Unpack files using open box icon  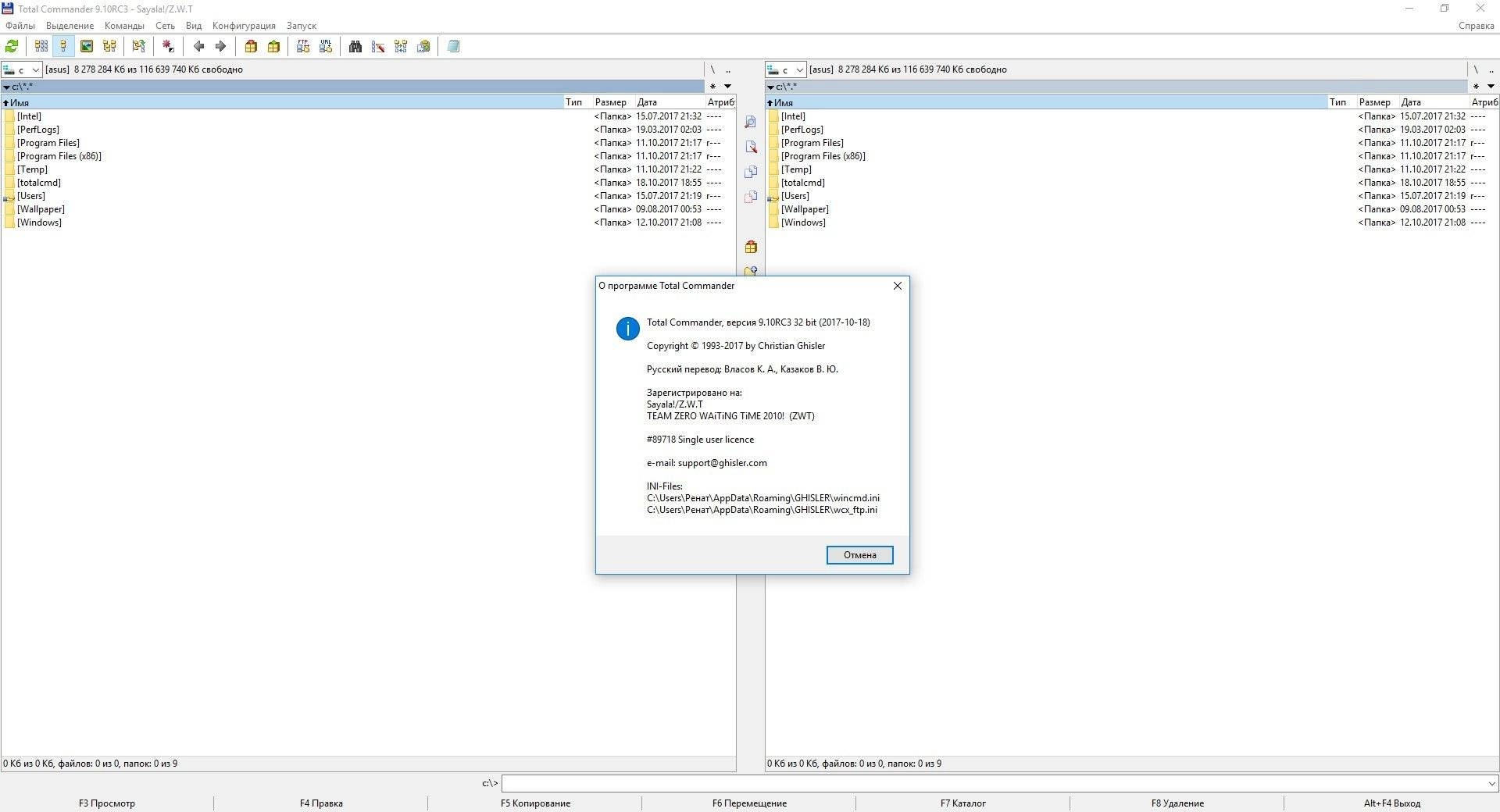tap(273, 47)
